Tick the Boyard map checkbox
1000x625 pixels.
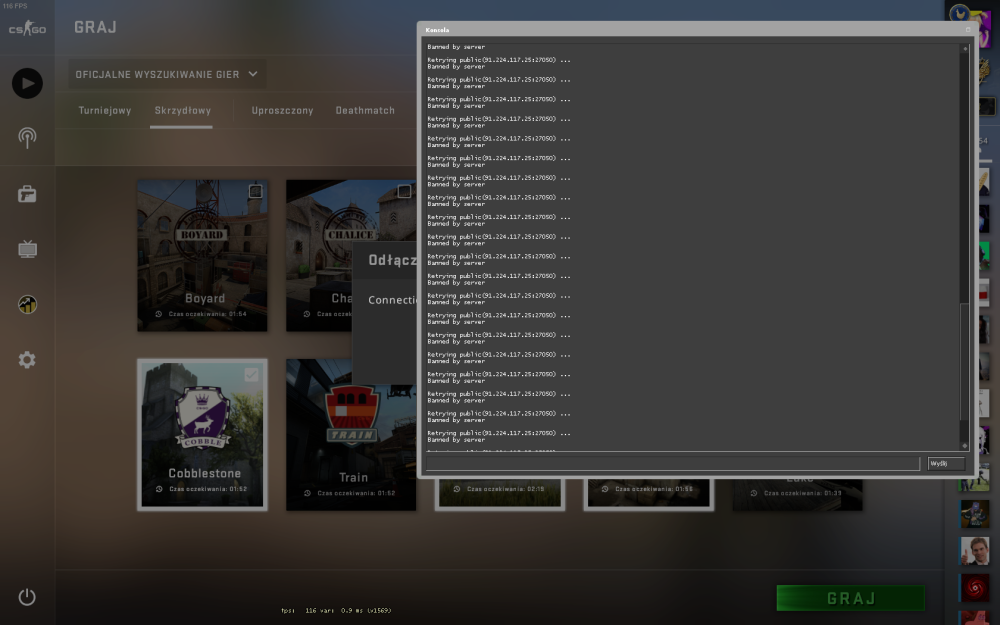256,191
